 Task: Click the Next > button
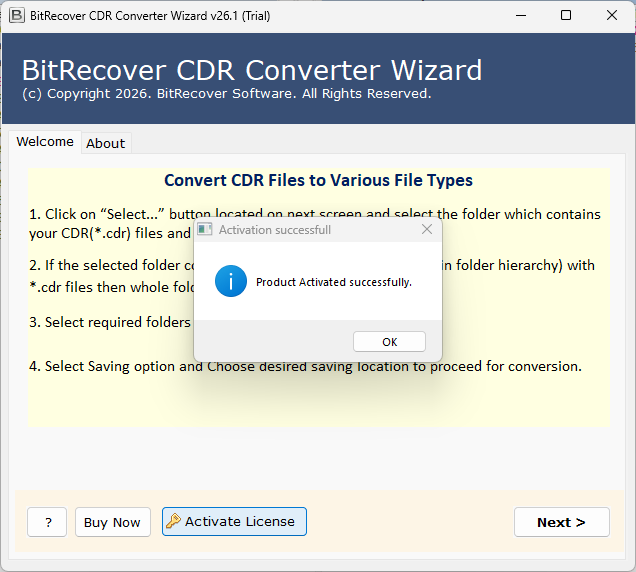pos(562,522)
